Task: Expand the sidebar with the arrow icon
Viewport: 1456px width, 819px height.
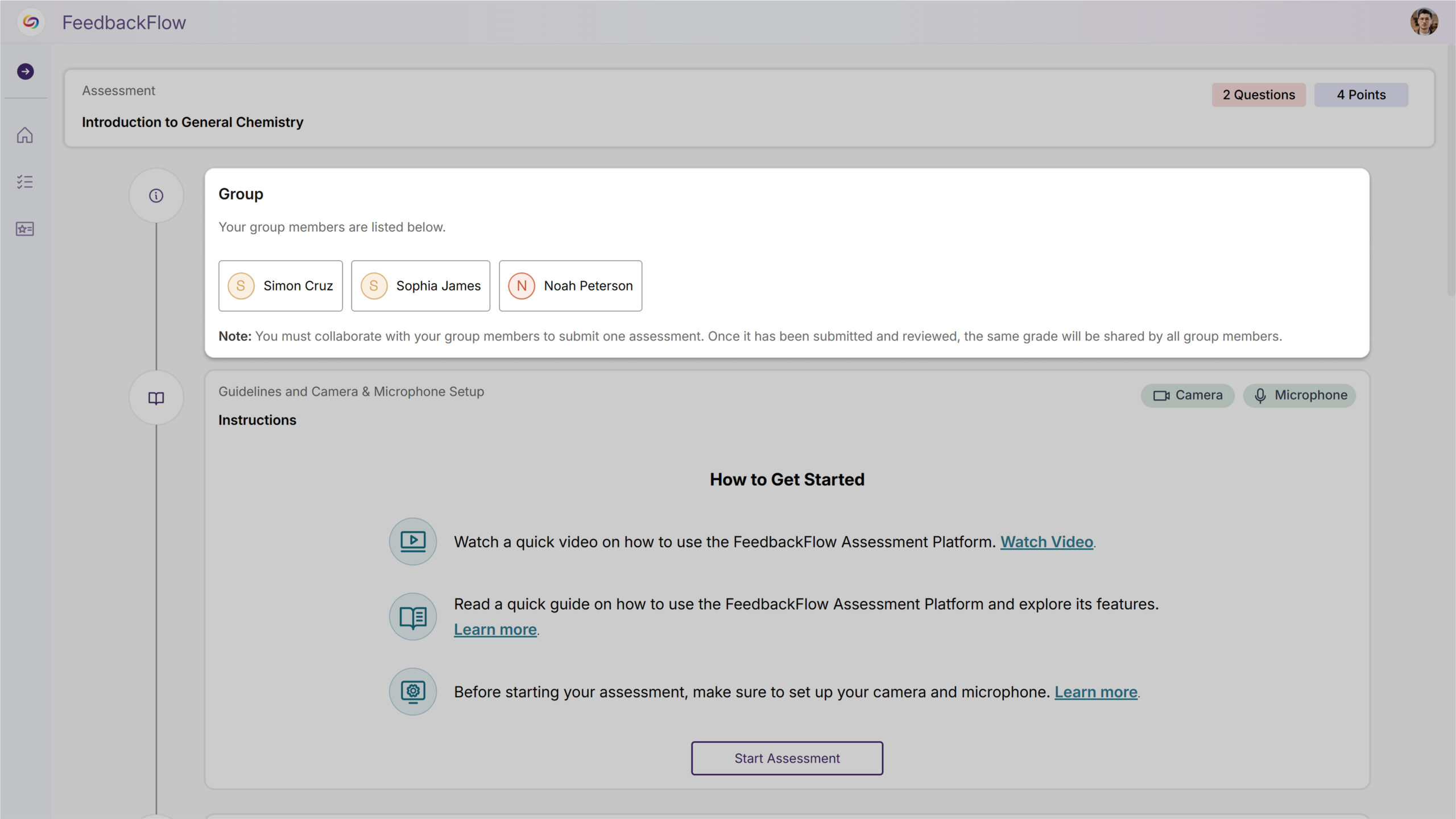Action: (25, 72)
